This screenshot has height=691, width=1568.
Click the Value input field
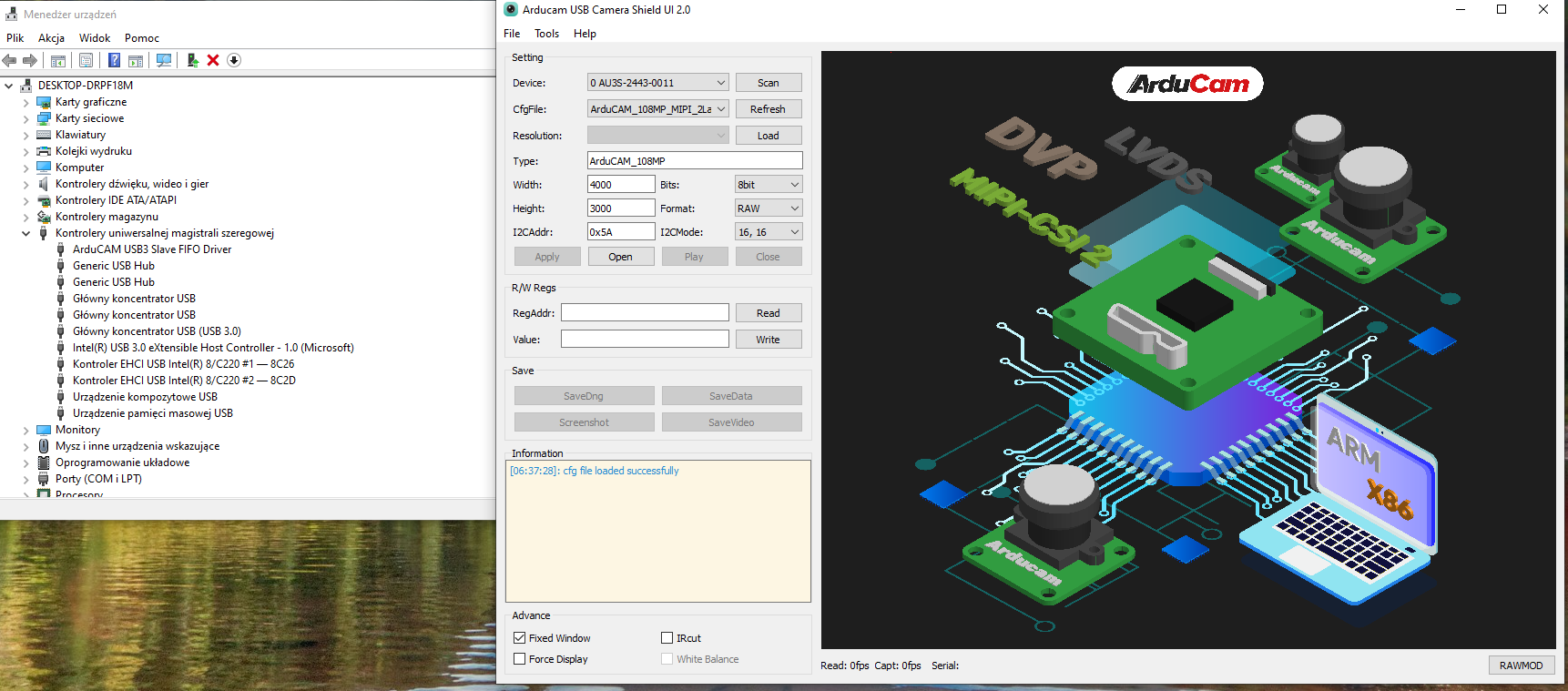[x=645, y=340]
